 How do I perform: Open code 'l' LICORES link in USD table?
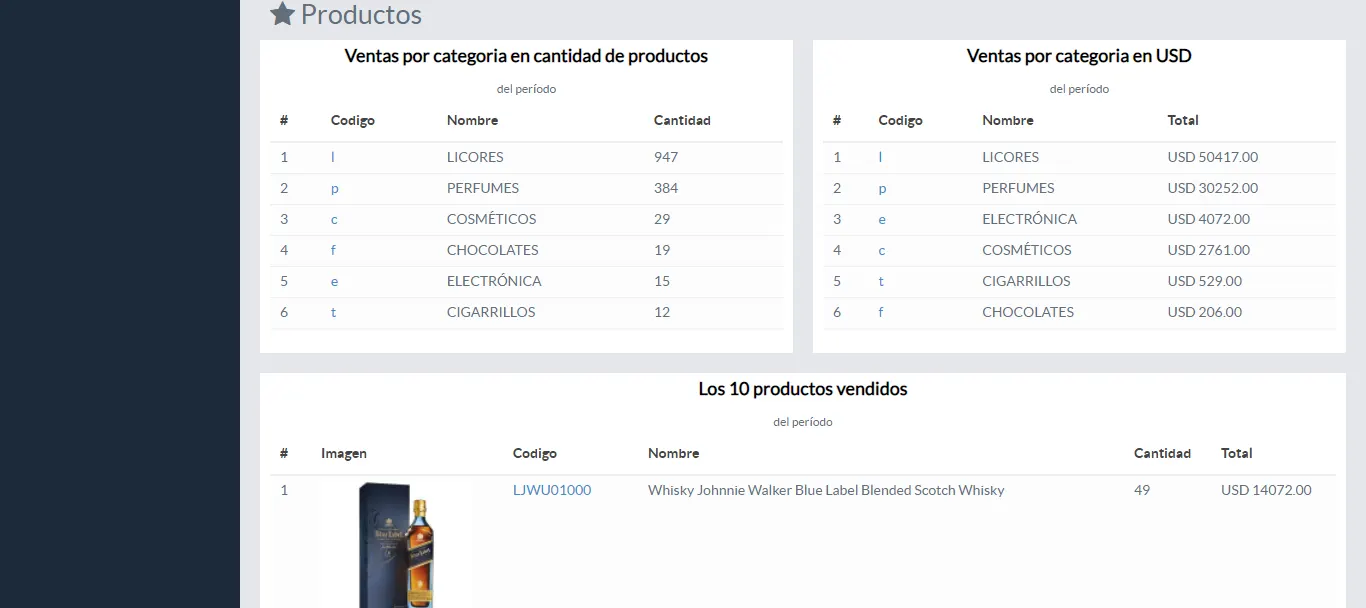click(x=880, y=157)
